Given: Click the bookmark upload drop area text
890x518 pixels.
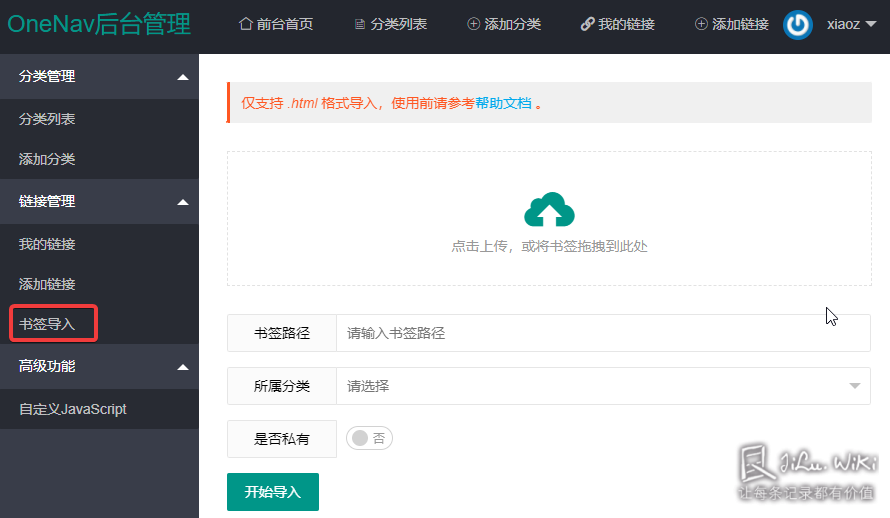Looking at the screenshot, I should click(x=549, y=246).
